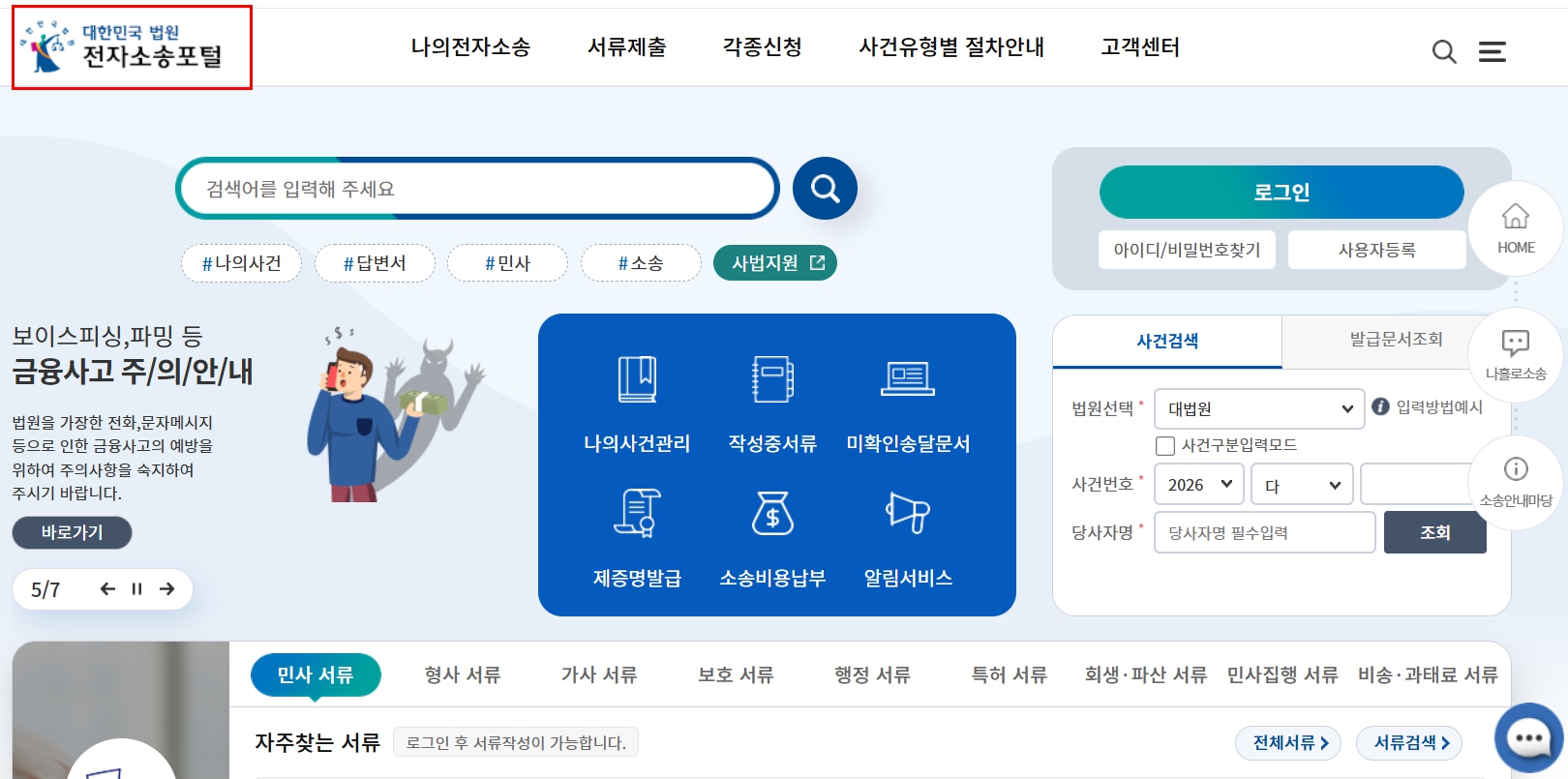
Task: Select the 비송·과태료 서류 tab
Action: tap(1428, 674)
